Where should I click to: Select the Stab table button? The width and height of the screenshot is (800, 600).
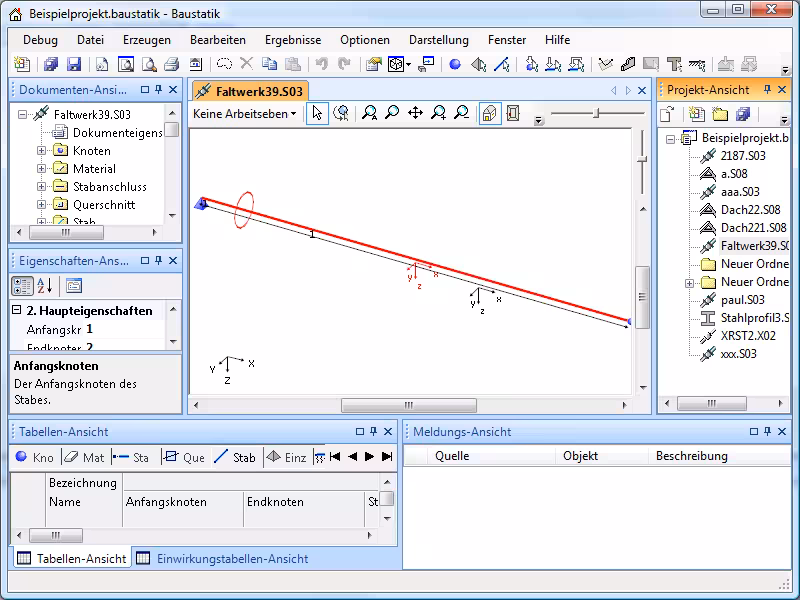tap(234, 457)
